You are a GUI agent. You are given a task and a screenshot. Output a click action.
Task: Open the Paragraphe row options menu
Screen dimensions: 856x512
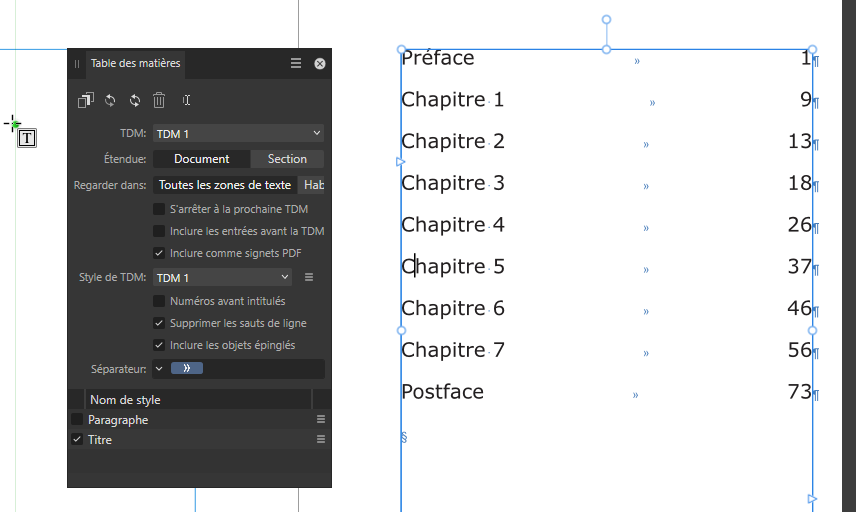(x=321, y=419)
